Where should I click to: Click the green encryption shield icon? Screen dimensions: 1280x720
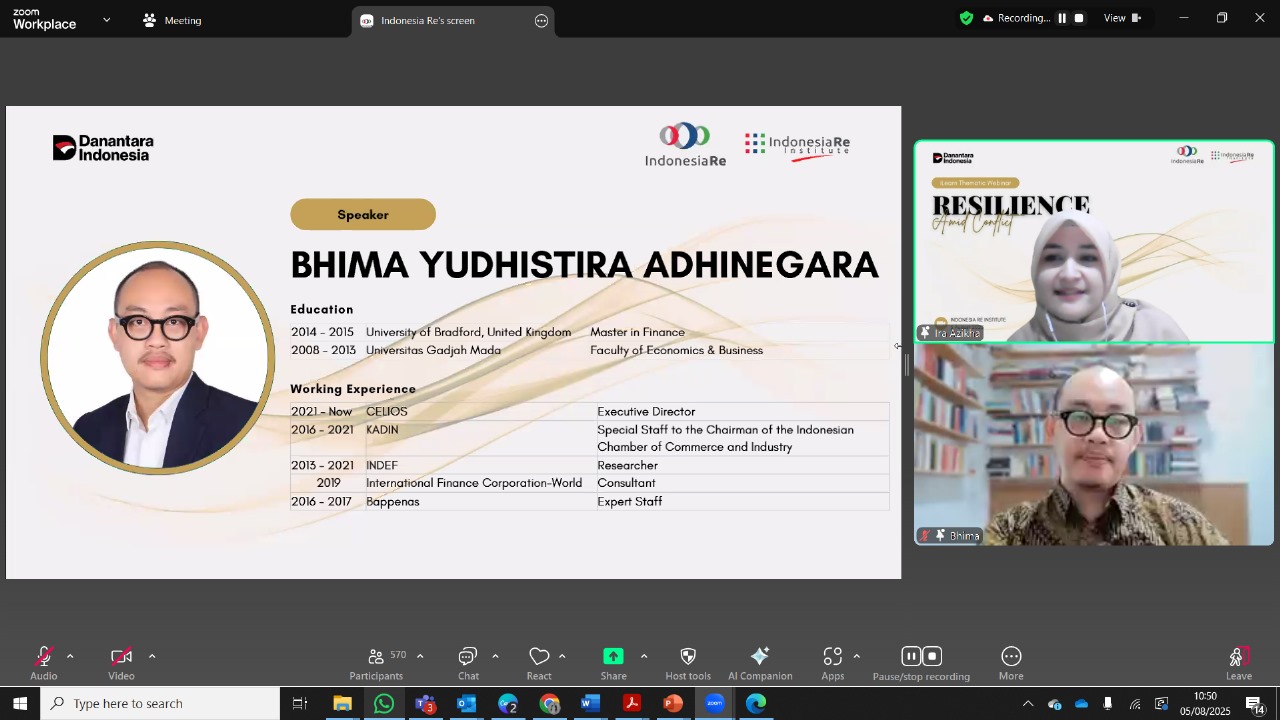click(966, 18)
